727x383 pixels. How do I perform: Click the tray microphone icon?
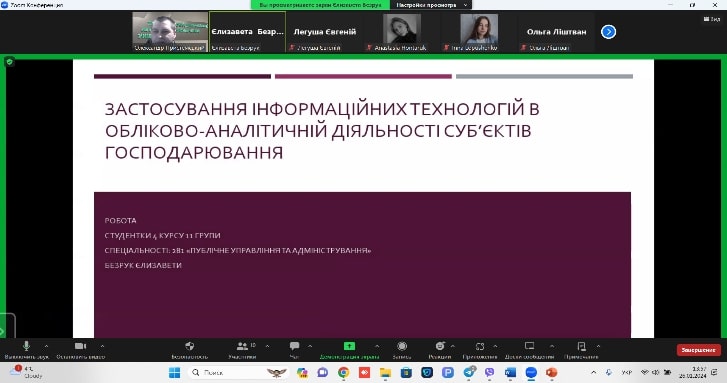(609, 372)
